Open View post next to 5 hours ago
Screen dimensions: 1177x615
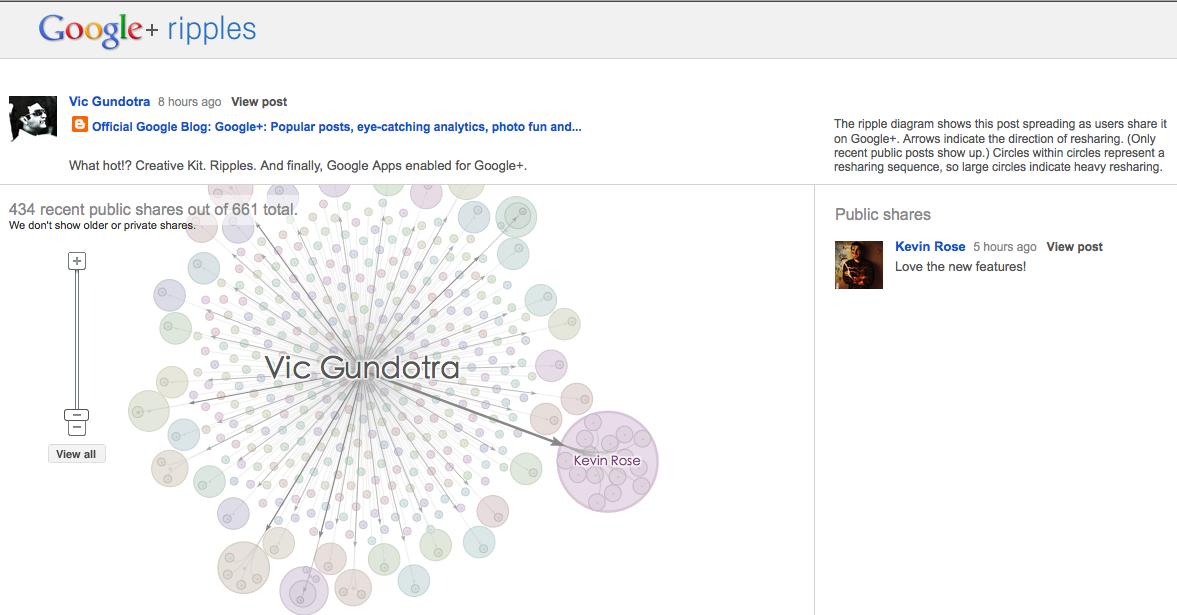click(x=1074, y=246)
